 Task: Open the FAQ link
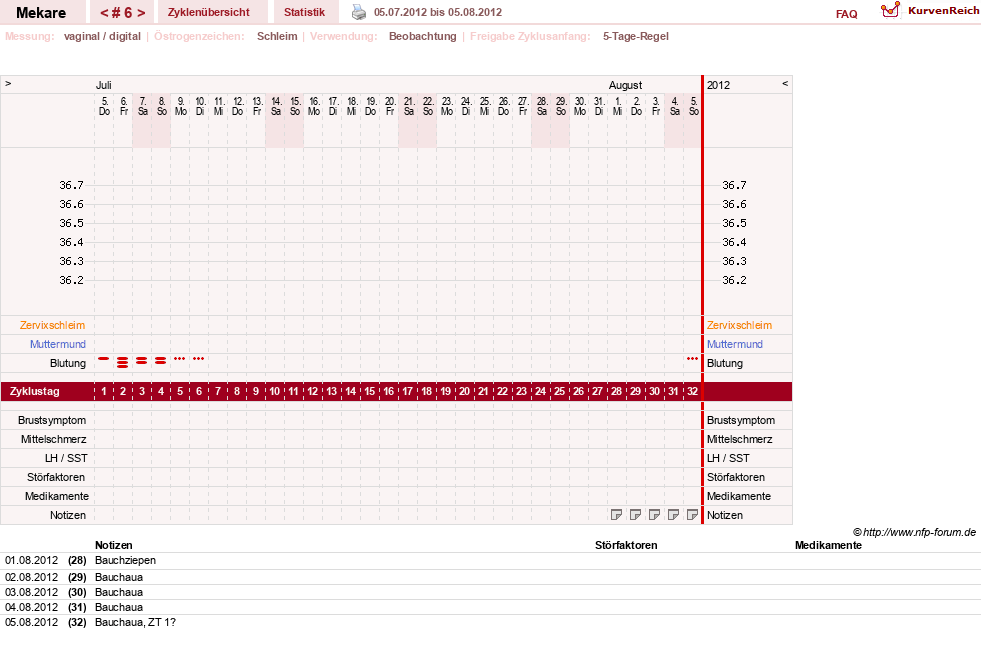846,14
